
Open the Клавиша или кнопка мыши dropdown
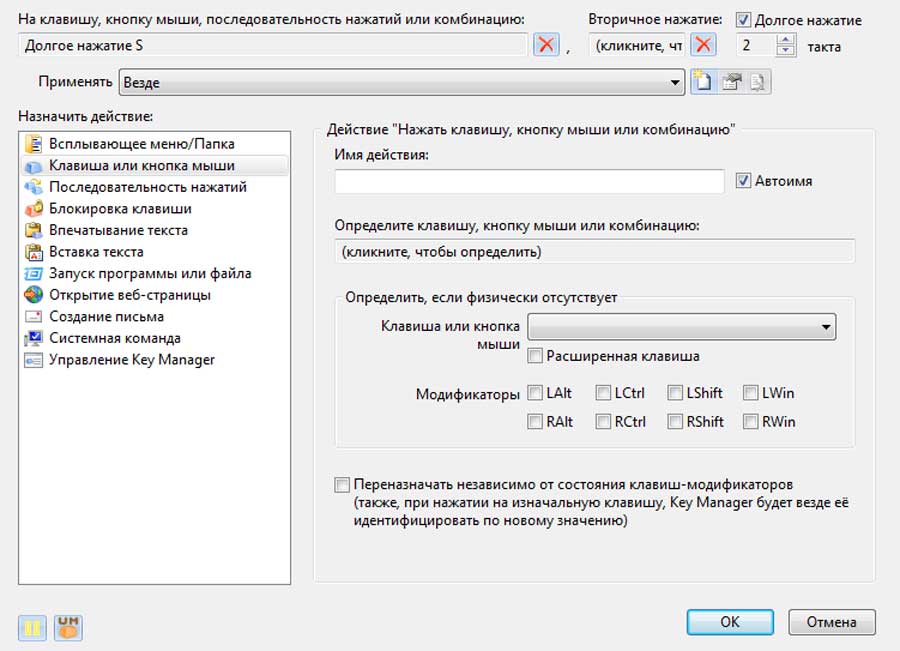681,327
